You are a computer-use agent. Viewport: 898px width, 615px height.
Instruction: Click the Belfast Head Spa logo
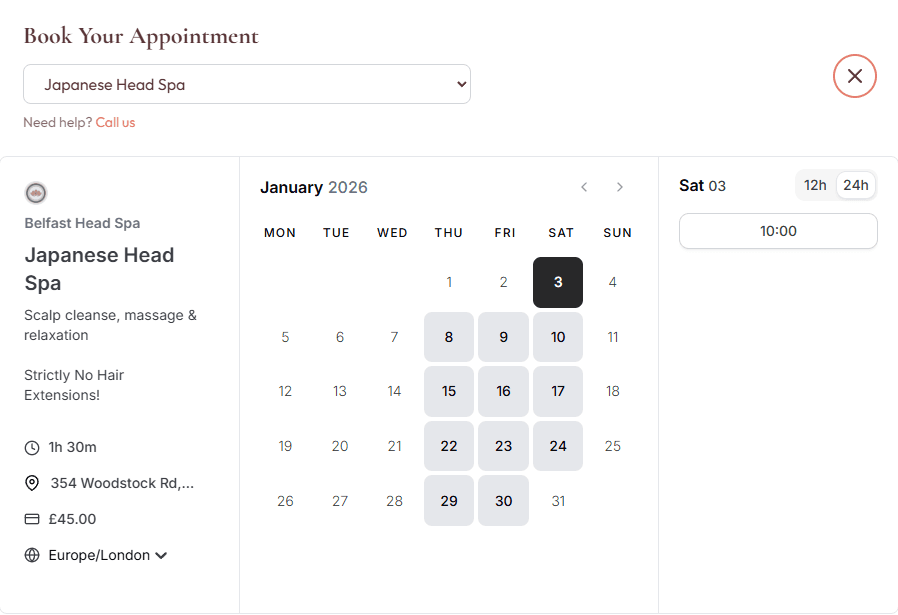click(x=36, y=193)
